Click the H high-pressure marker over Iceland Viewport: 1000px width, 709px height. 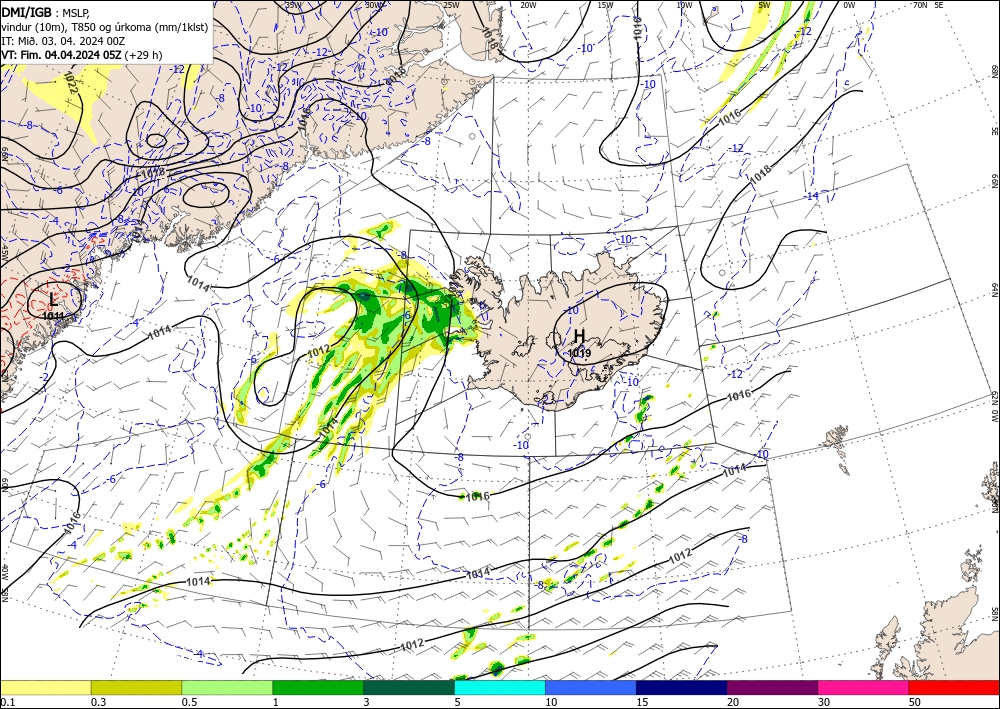pyautogui.click(x=579, y=336)
